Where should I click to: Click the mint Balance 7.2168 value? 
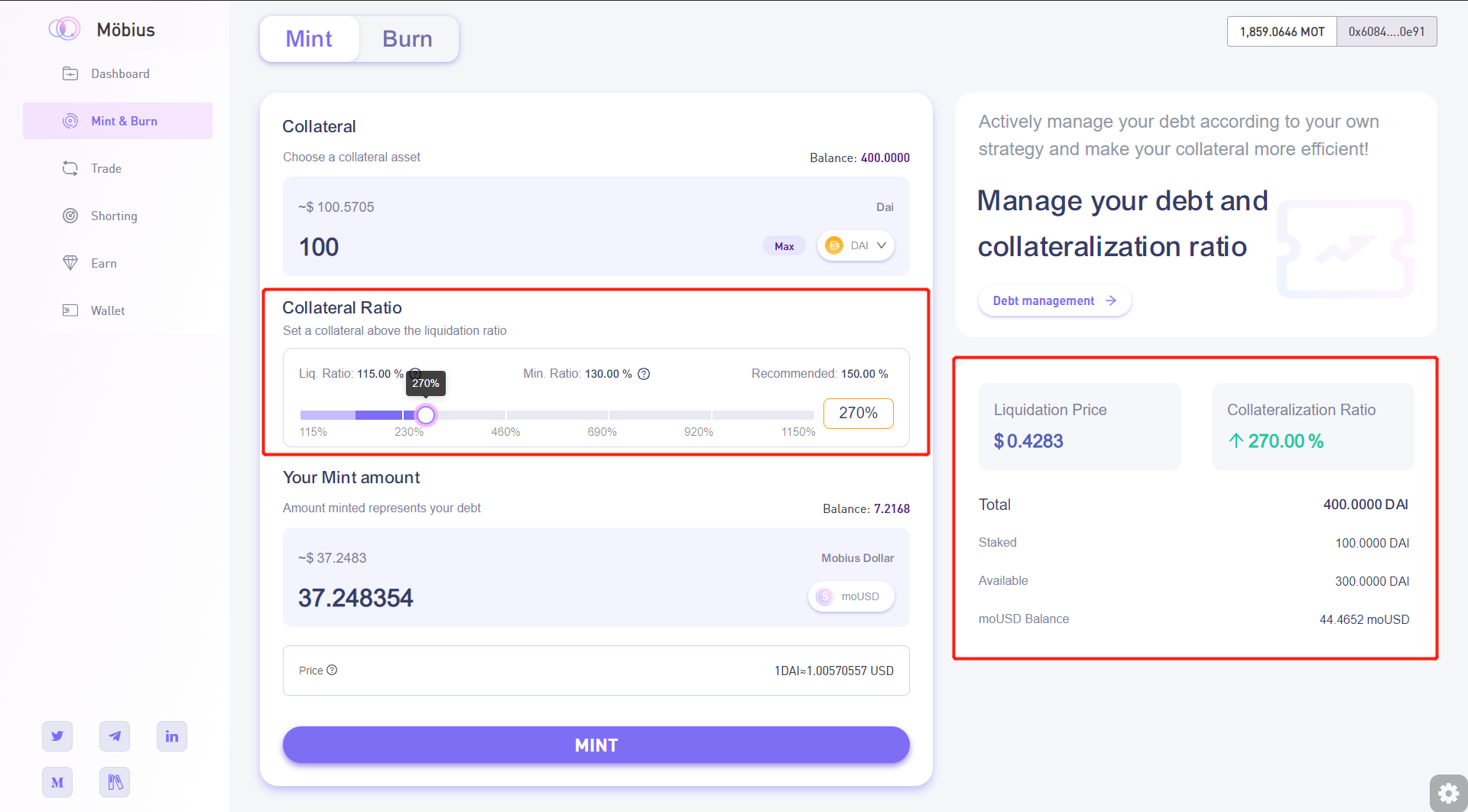(892, 508)
